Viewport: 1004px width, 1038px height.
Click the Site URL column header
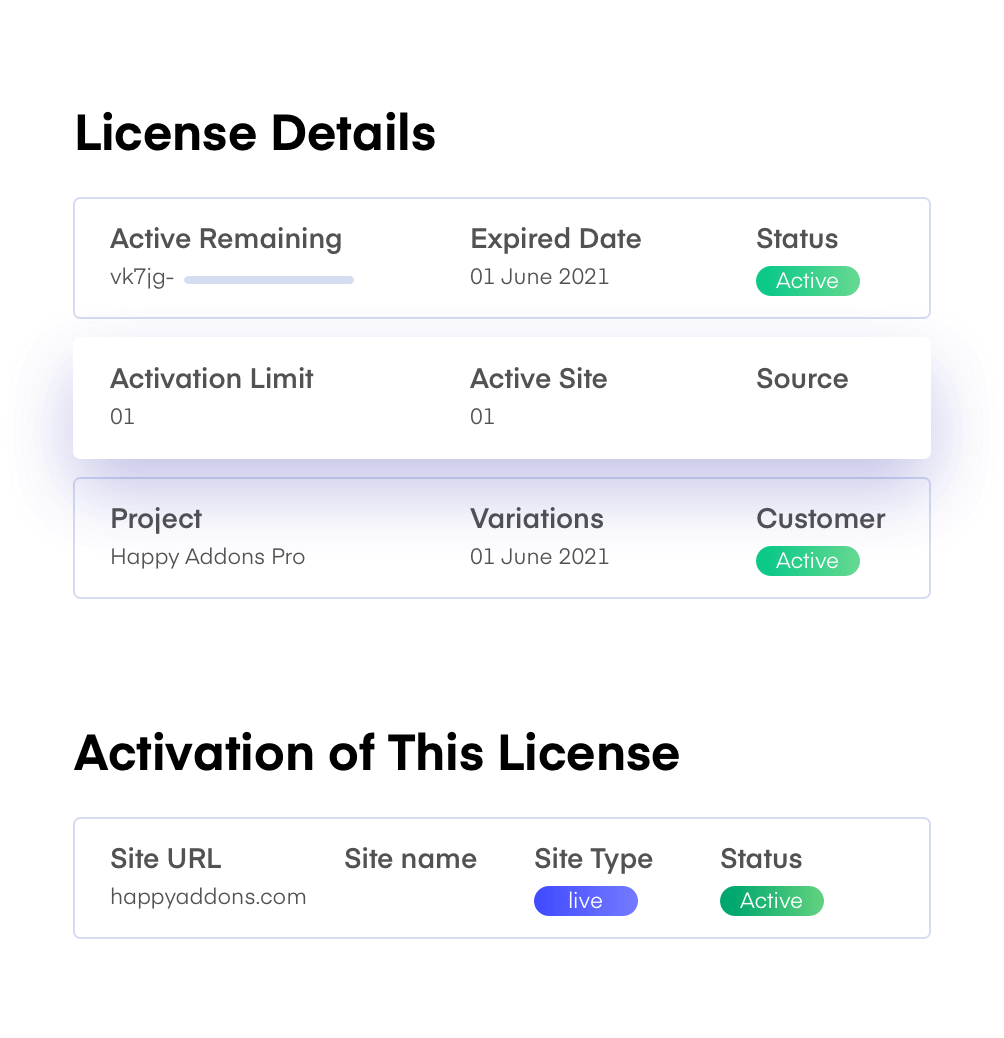click(165, 859)
